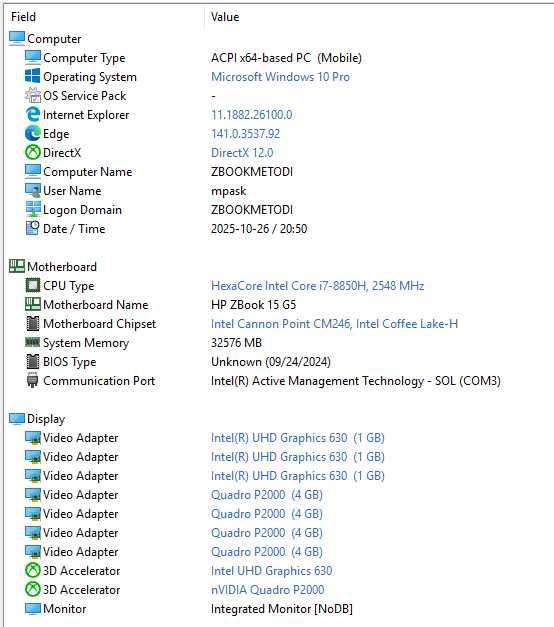Image resolution: width=554 pixels, height=627 pixels.
Task: Open the nVIDIA Quadro P2000 link
Action: point(268,590)
